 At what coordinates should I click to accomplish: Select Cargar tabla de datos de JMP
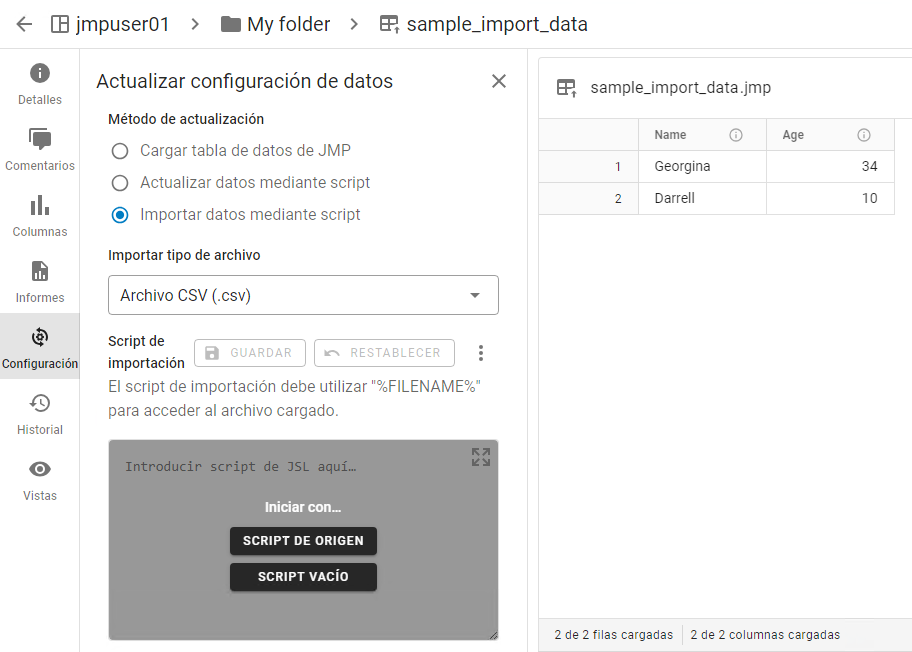tap(120, 151)
